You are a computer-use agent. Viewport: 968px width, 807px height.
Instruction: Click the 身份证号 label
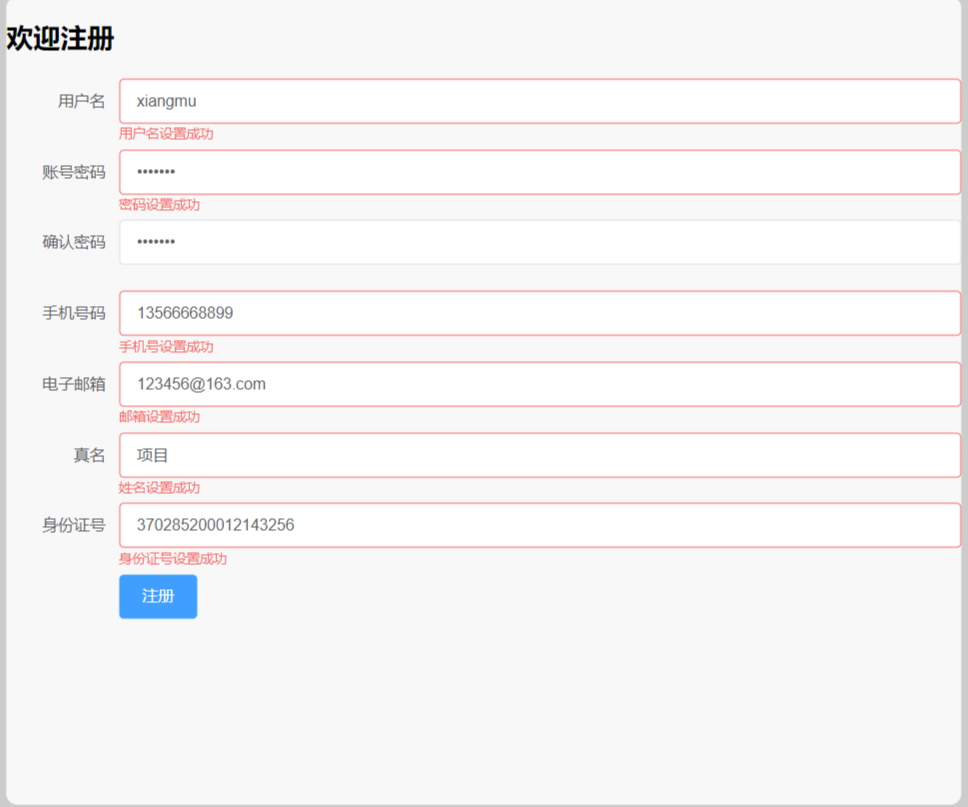coord(73,525)
